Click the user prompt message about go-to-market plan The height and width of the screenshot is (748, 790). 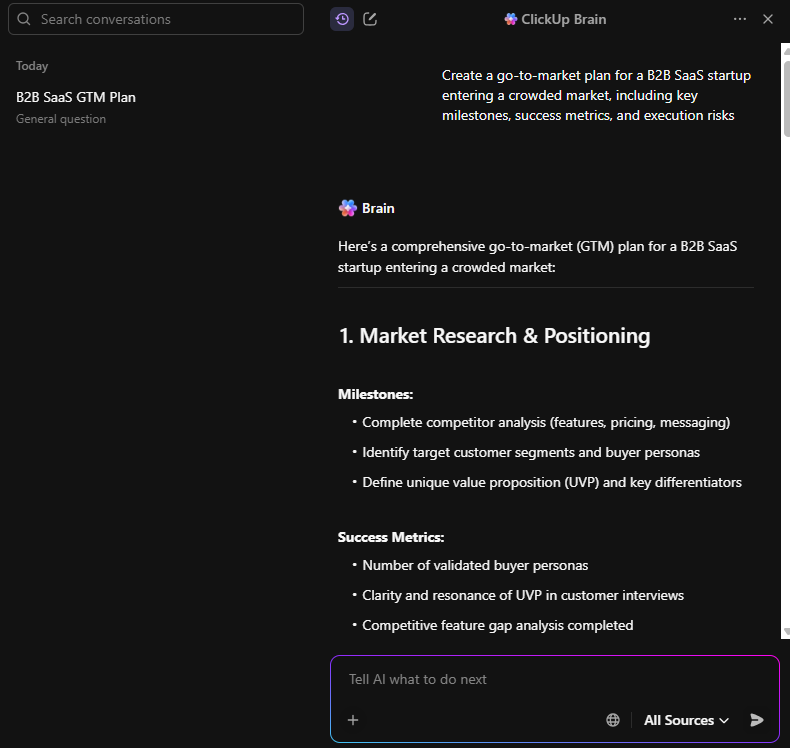point(596,95)
